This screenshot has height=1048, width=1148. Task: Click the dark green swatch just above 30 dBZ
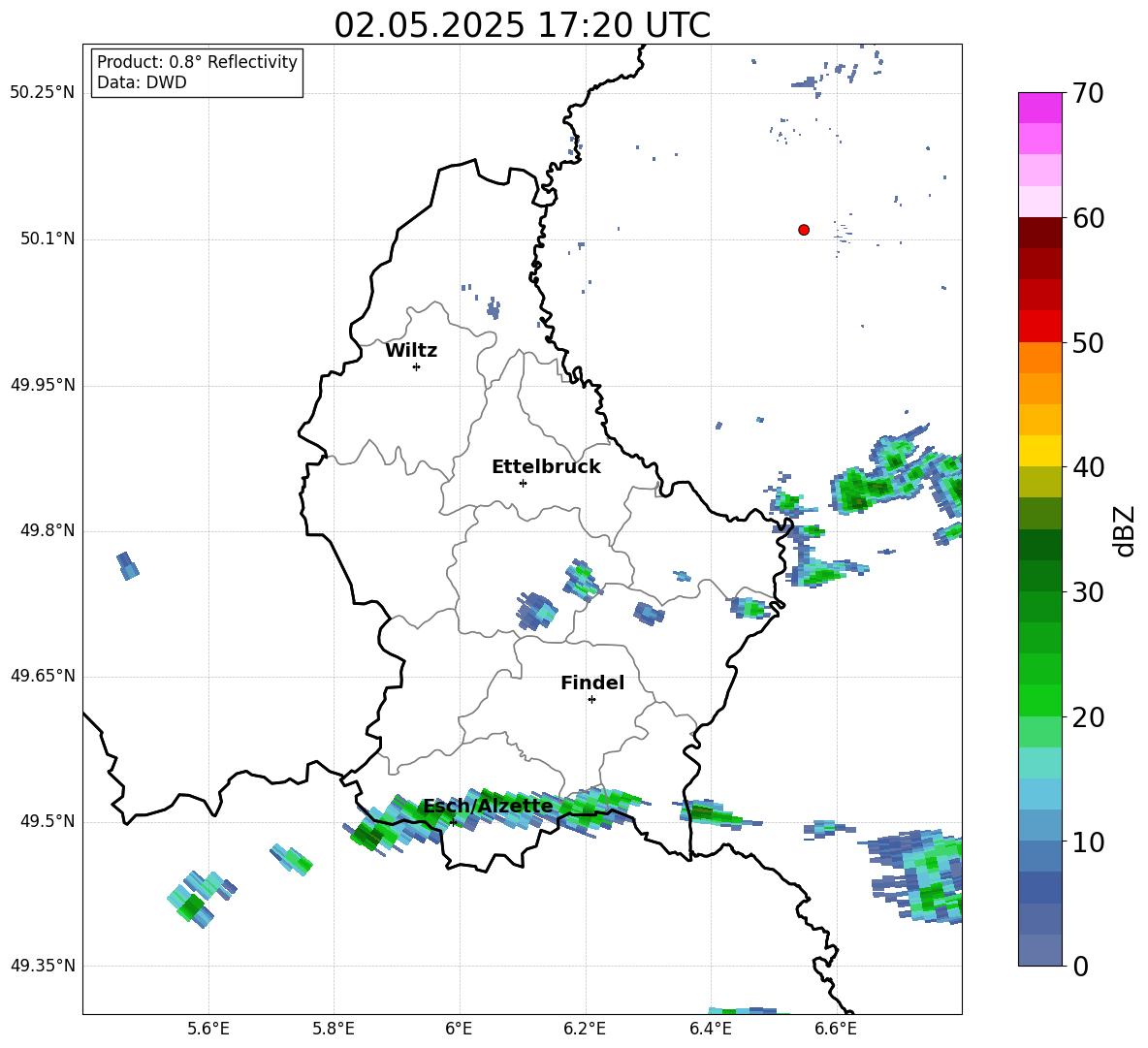pos(1039,576)
